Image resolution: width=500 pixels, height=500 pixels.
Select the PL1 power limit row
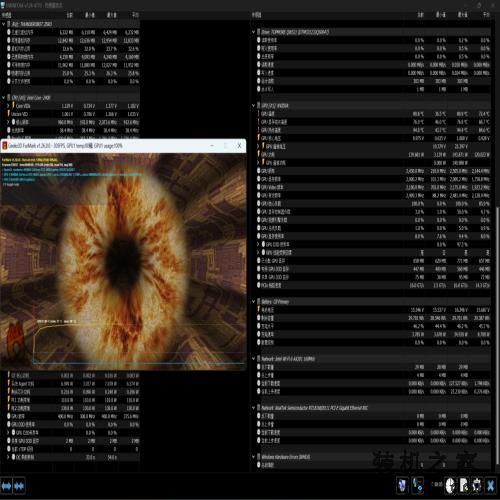pos(73,400)
